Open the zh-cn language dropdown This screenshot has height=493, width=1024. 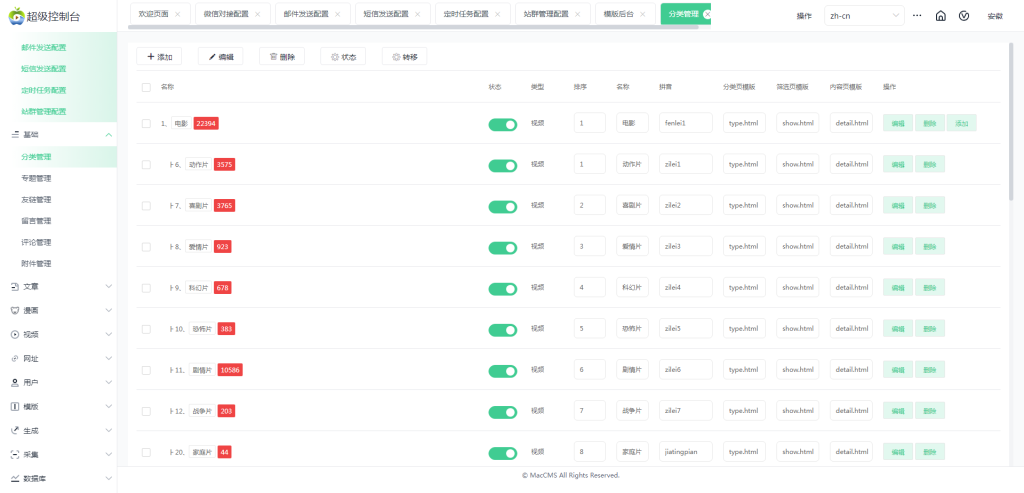[863, 16]
